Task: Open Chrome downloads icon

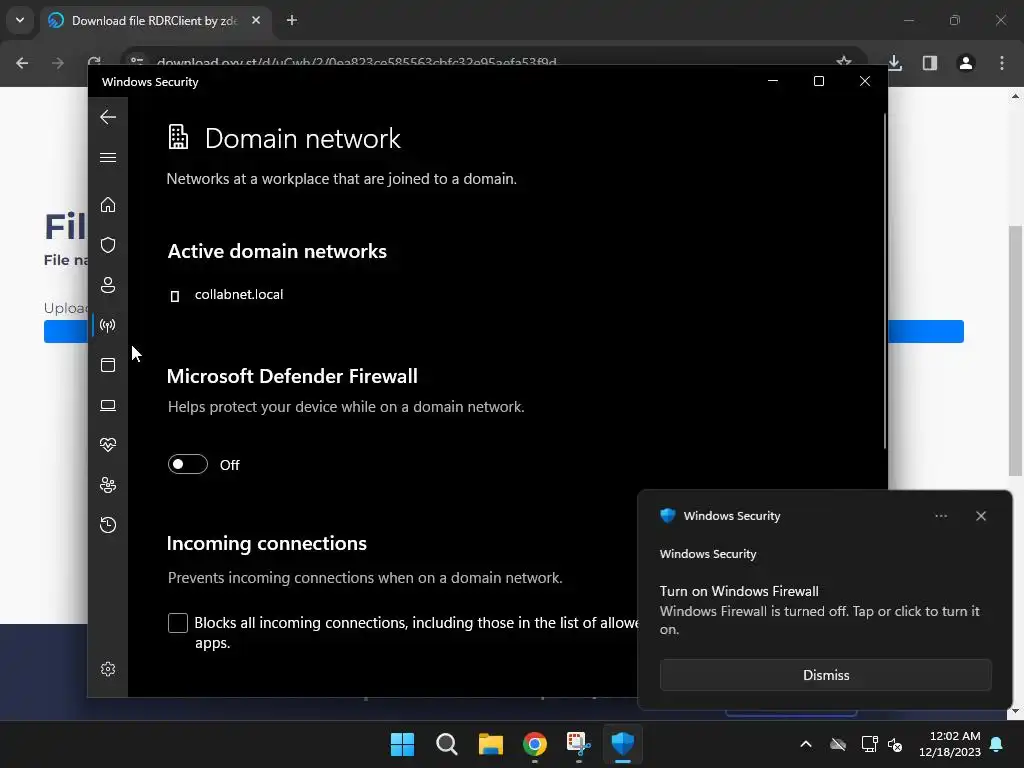Action: pyautogui.click(x=895, y=63)
